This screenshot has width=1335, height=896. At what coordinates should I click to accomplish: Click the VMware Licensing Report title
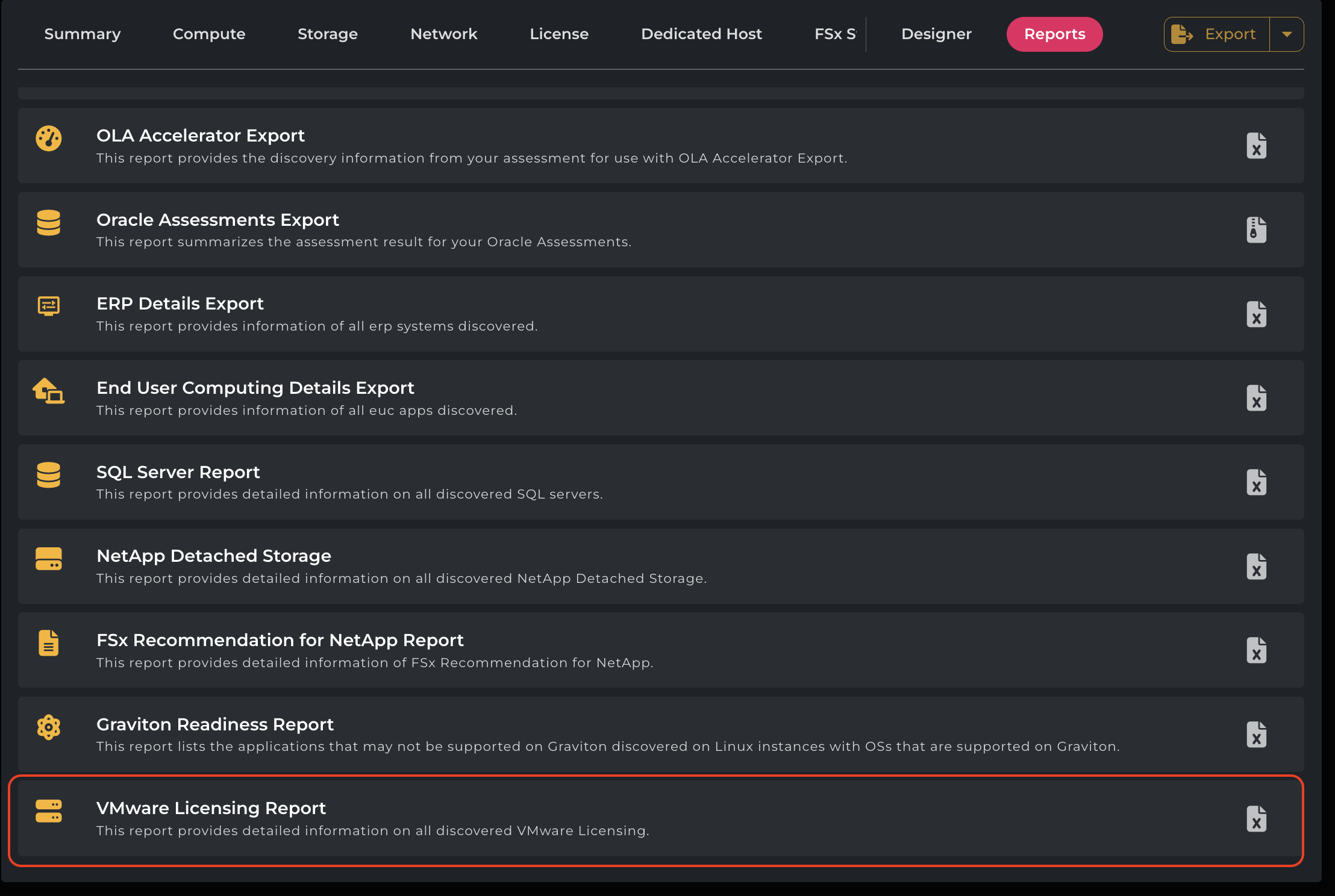(211, 808)
